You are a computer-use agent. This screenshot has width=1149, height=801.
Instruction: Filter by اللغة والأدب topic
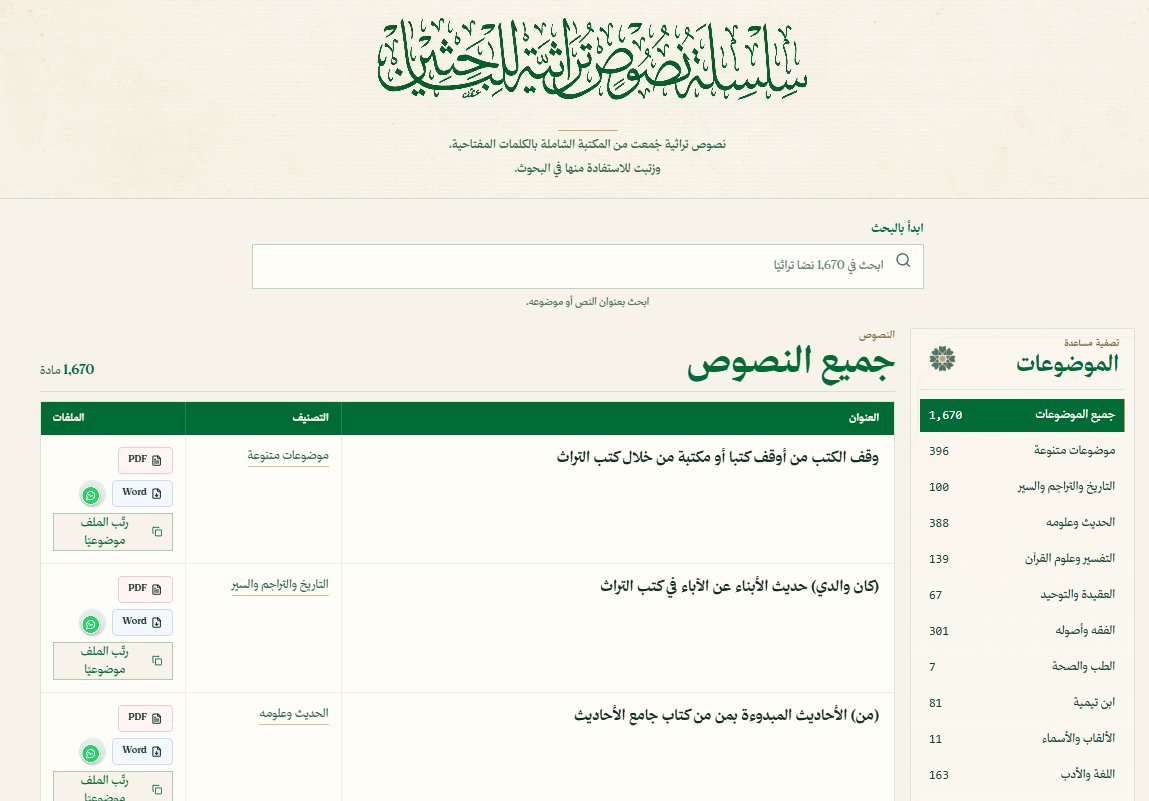(x=1021, y=774)
